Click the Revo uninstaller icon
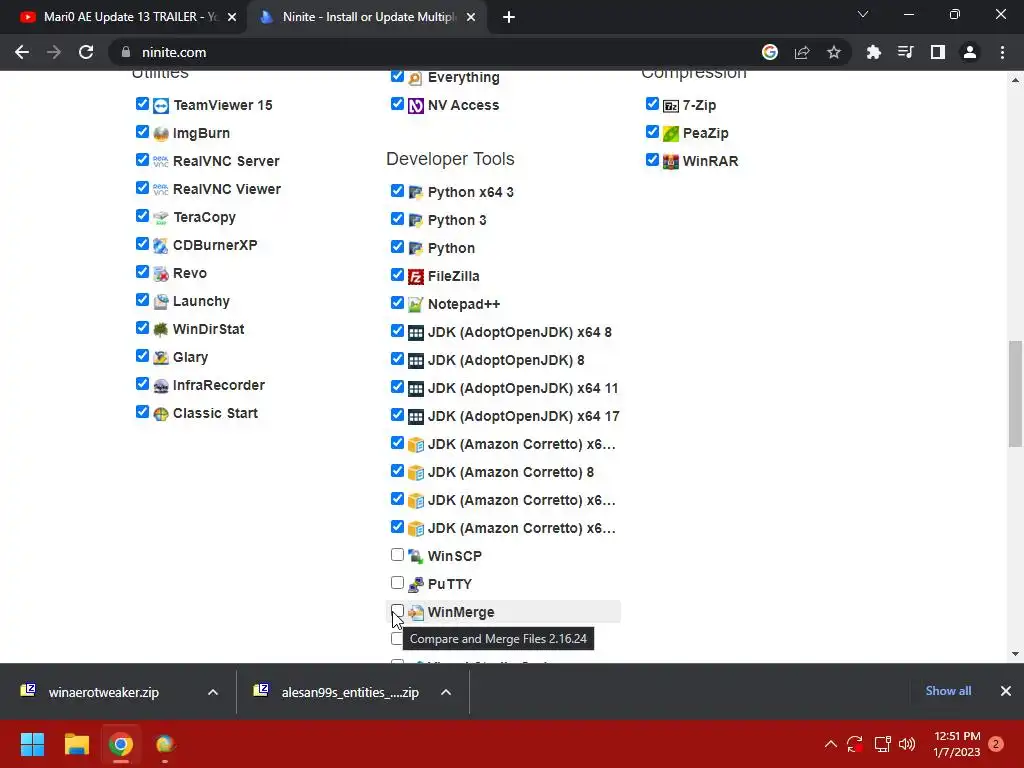The width and height of the screenshot is (1024, 768). coord(161,274)
